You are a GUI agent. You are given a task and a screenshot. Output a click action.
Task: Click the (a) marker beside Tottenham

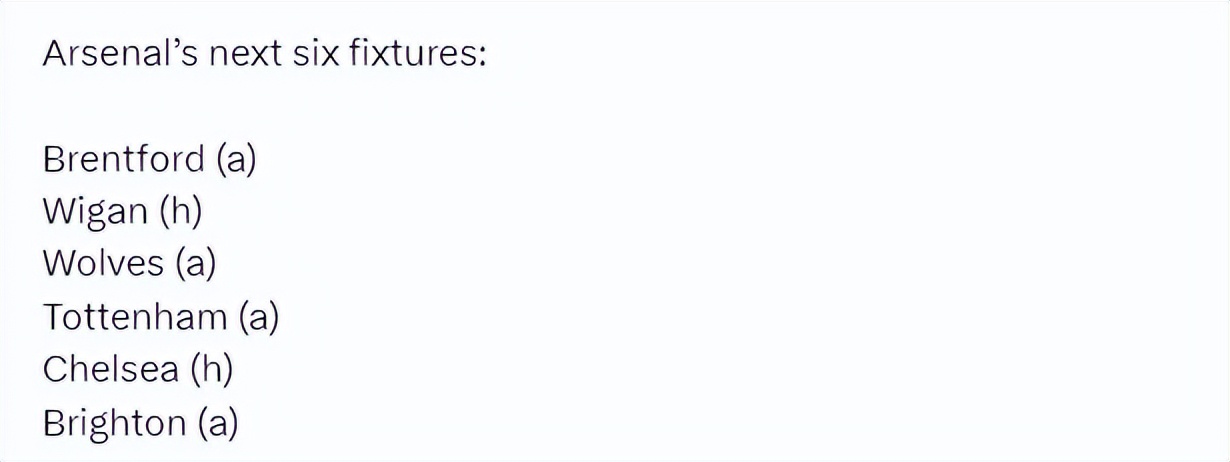[258, 317]
